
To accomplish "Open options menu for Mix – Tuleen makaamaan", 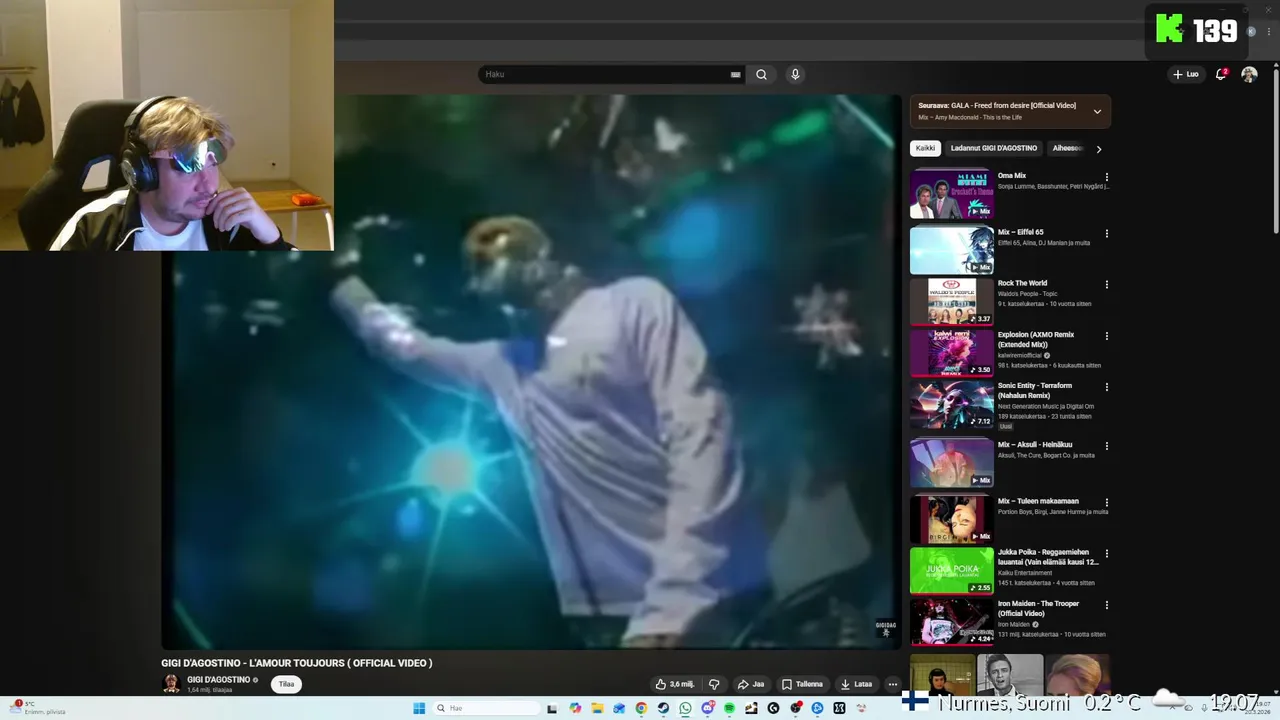I will click(1106, 502).
